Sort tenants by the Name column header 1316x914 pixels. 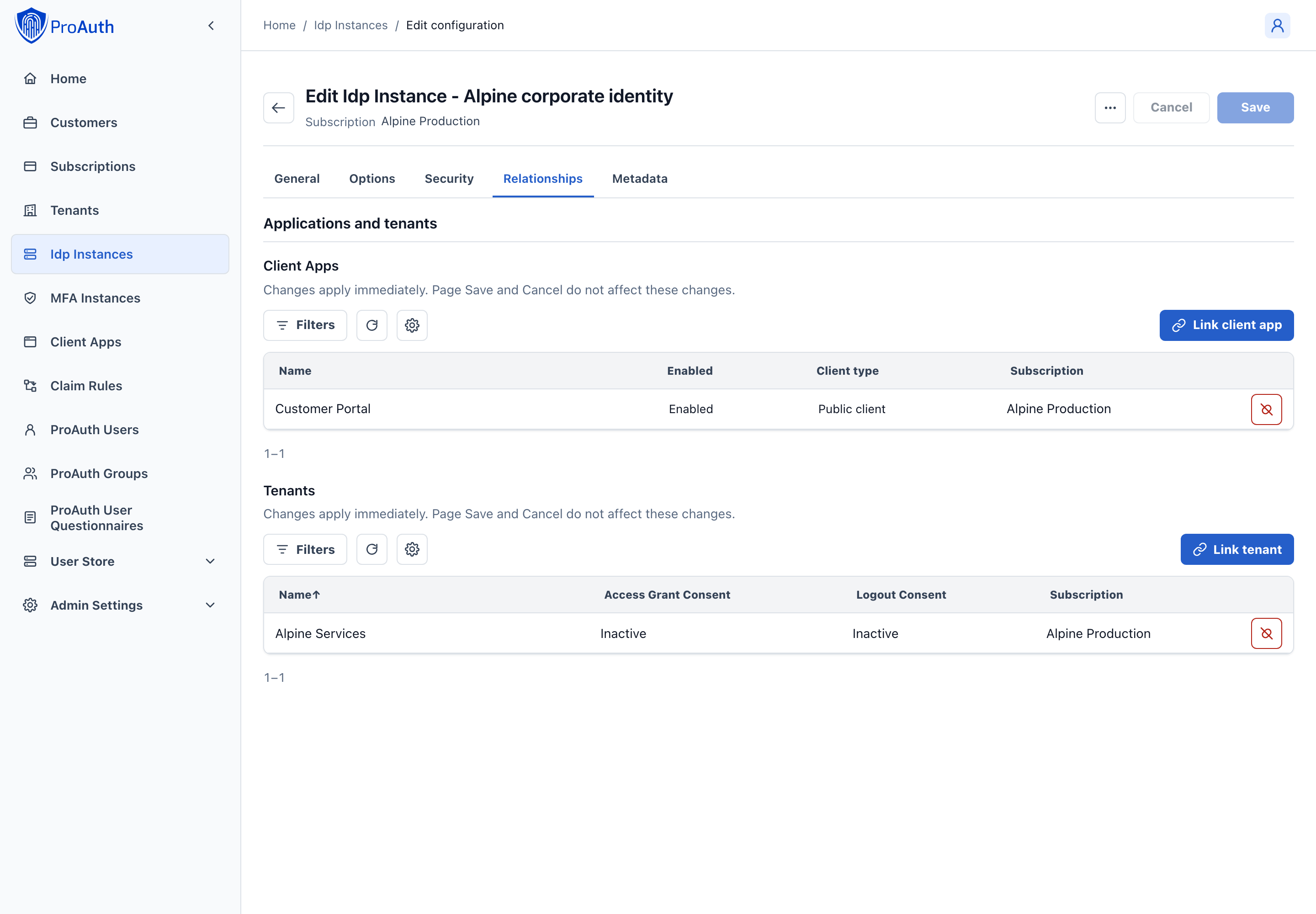coord(299,595)
